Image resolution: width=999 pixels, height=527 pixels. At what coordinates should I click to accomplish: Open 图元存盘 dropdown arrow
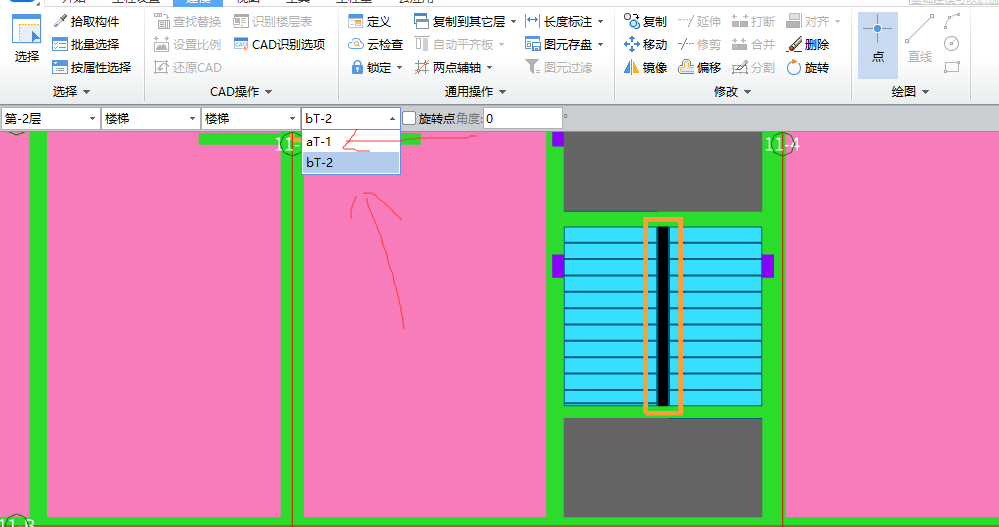pyautogui.click(x=600, y=45)
